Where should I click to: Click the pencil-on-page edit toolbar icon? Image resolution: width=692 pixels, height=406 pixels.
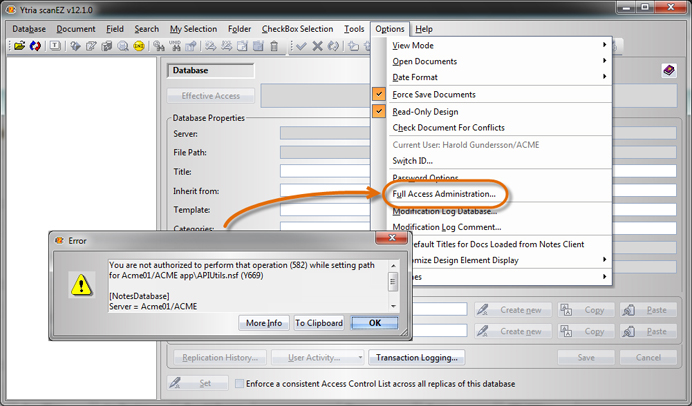coord(91,46)
